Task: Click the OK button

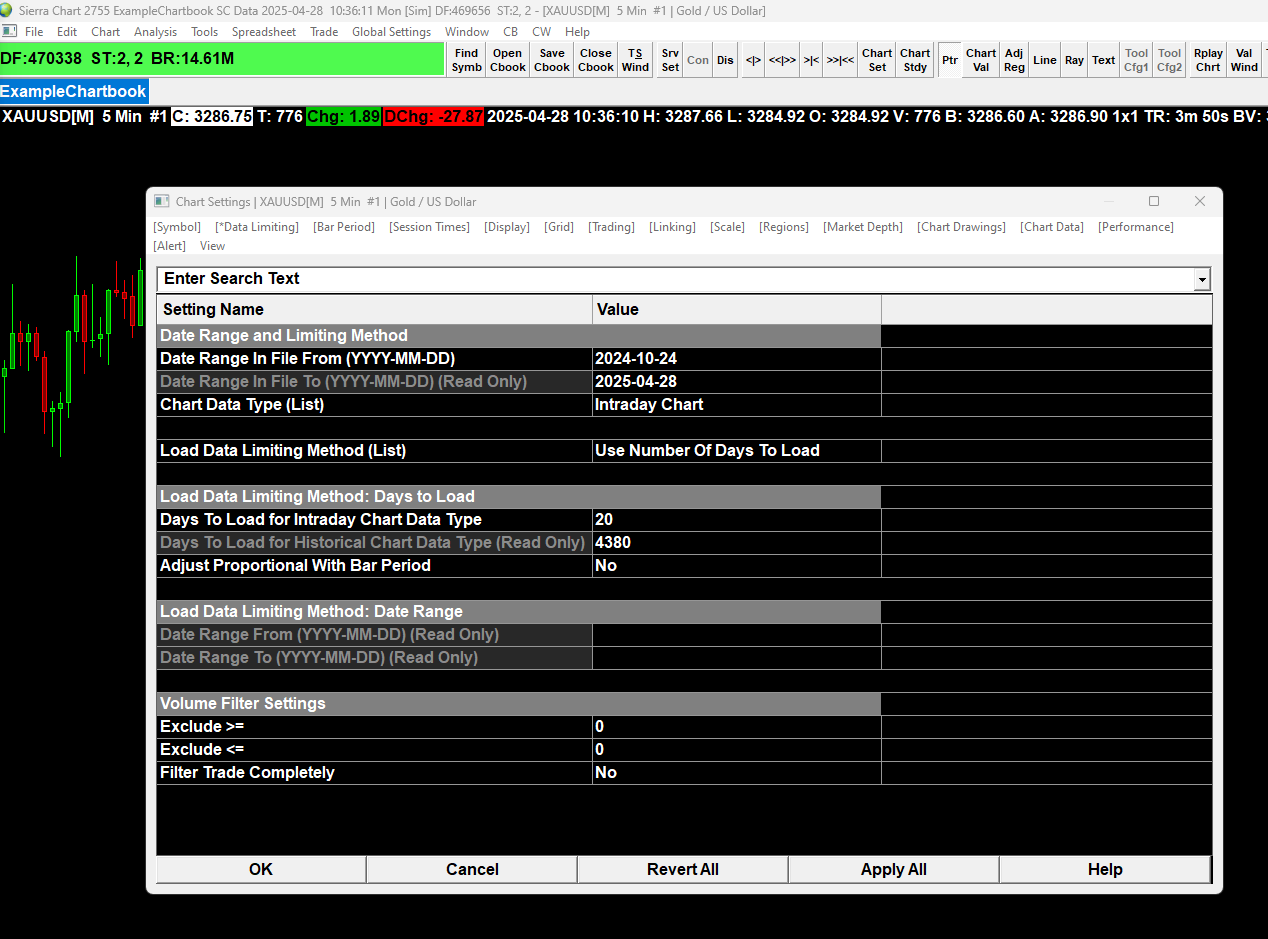Action: pos(261,870)
